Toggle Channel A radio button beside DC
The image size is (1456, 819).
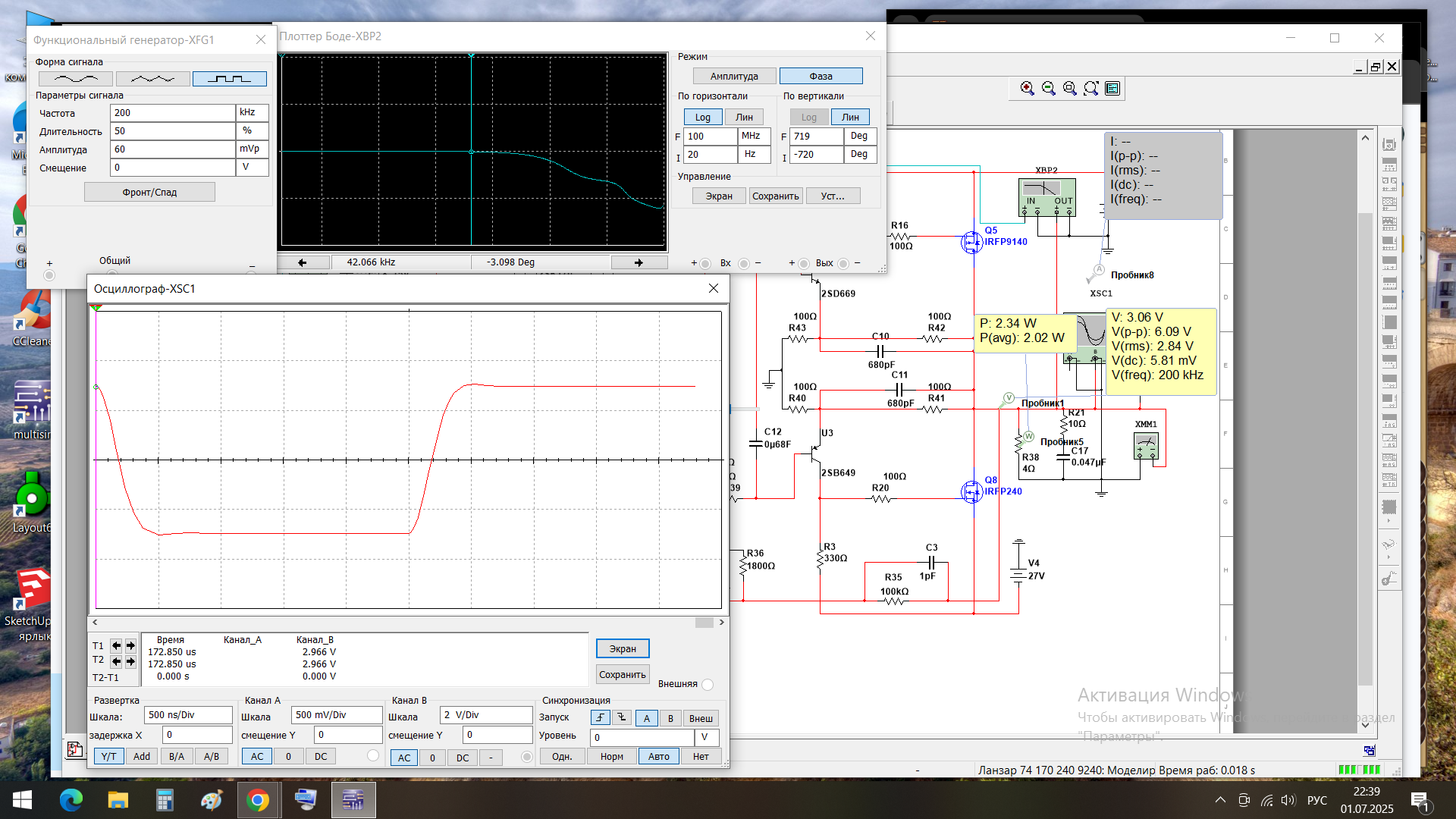coord(372,756)
